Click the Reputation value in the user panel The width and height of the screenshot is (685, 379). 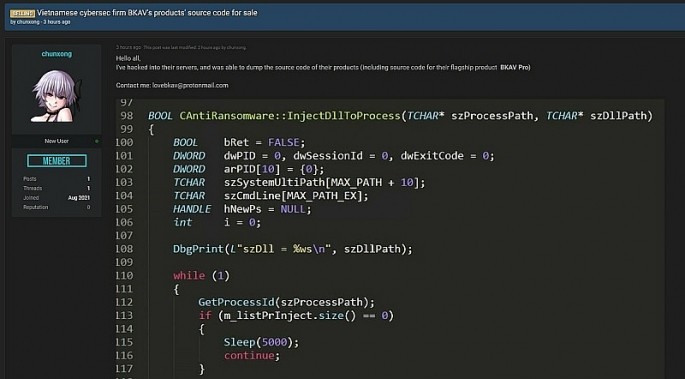tap(88, 207)
